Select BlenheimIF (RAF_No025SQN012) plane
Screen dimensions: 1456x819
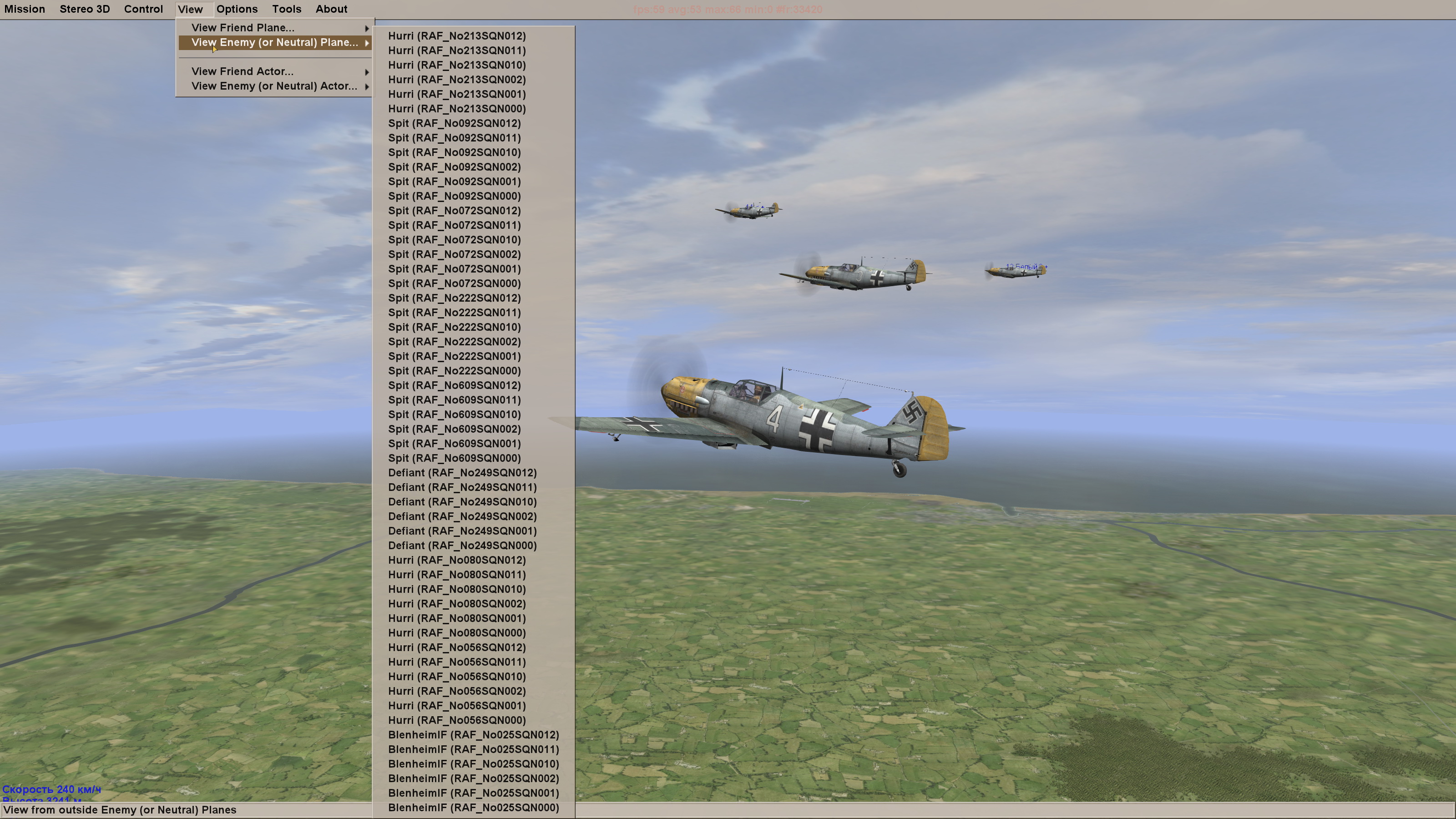473,735
